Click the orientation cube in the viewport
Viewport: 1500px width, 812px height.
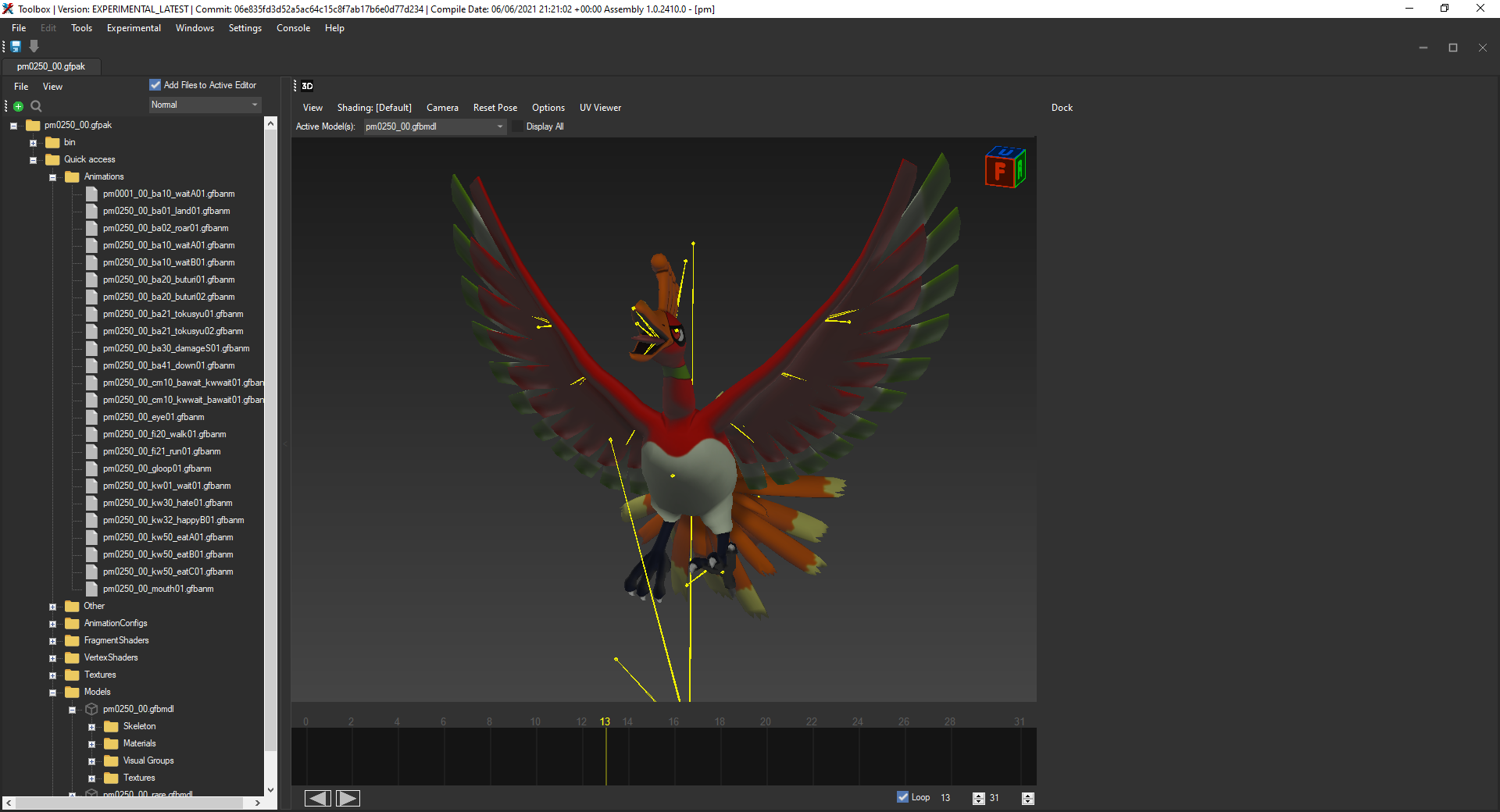tap(1005, 167)
